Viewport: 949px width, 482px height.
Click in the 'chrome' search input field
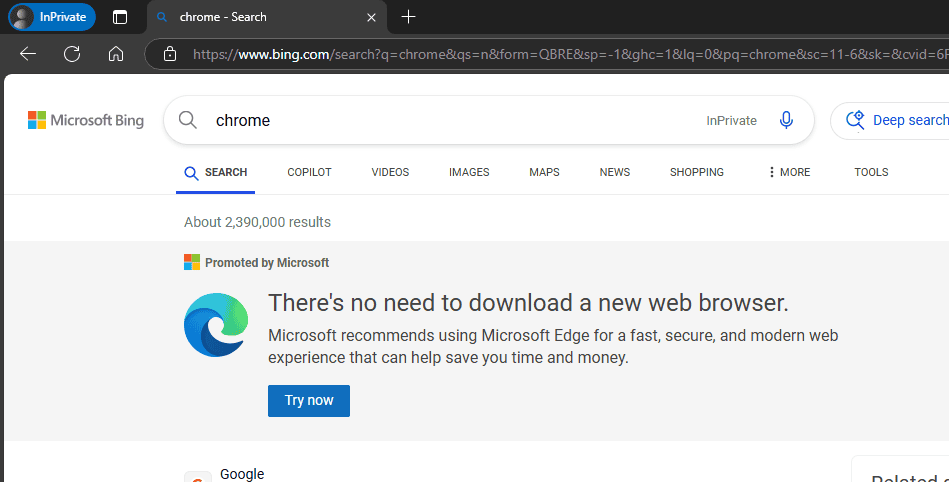coord(454,120)
